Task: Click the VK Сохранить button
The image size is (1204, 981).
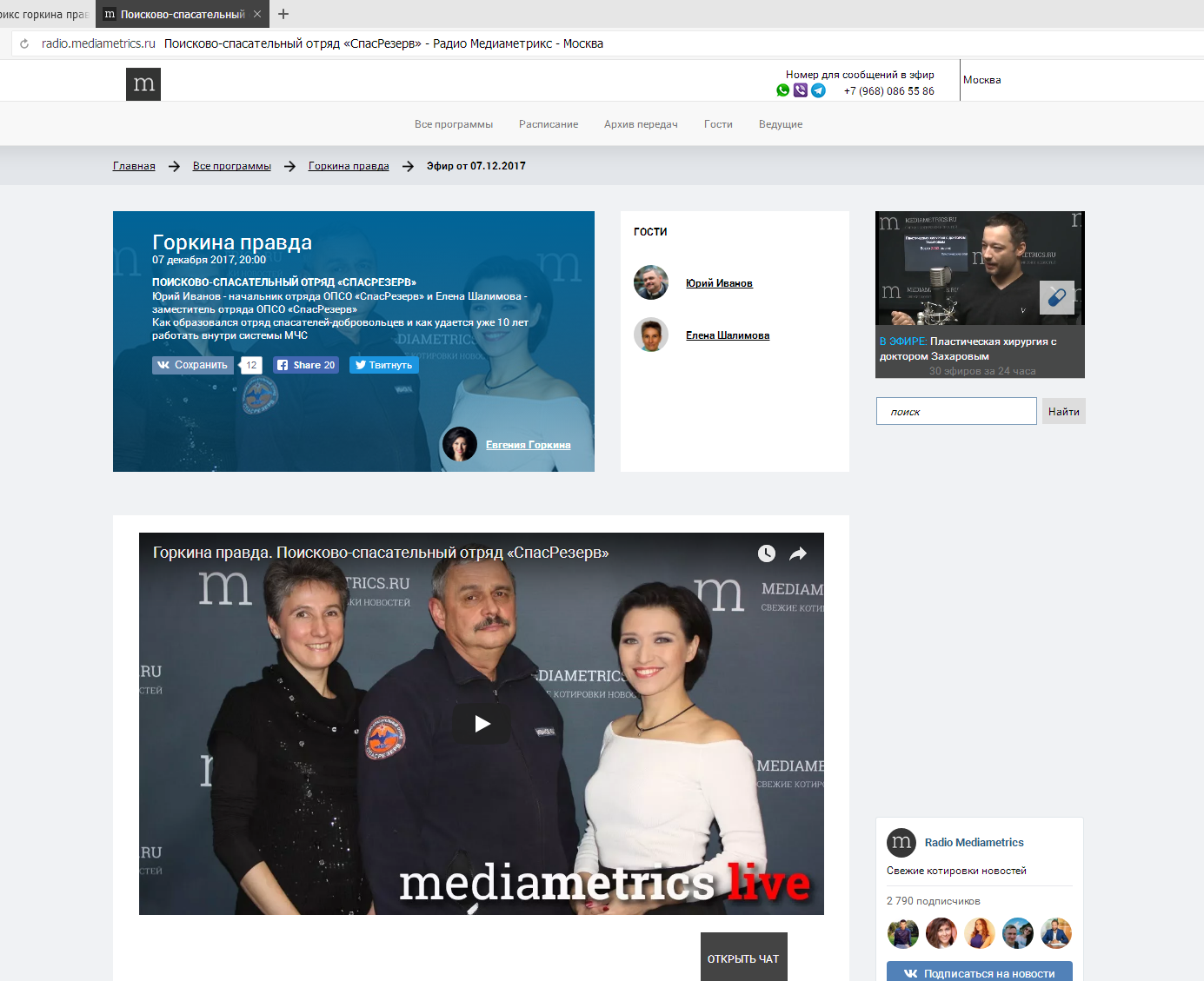Action: point(192,365)
